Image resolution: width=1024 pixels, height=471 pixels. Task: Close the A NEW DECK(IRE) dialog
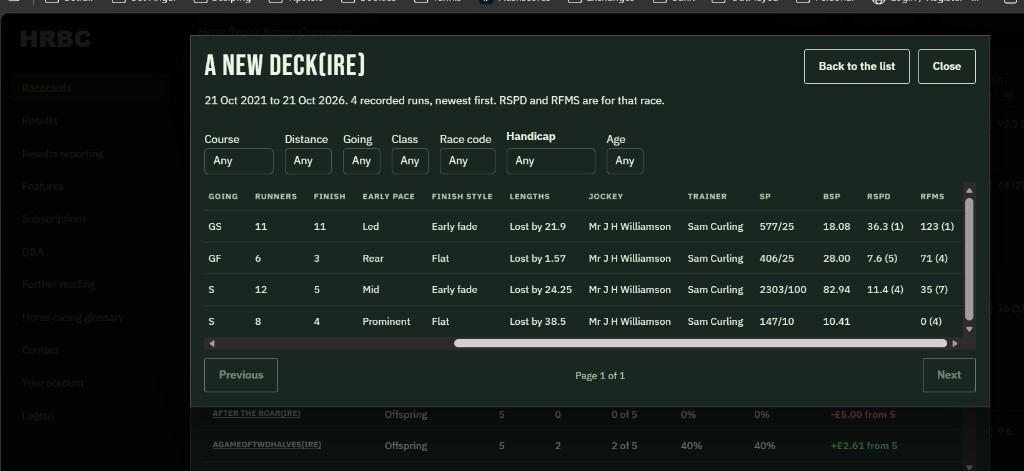tap(946, 66)
